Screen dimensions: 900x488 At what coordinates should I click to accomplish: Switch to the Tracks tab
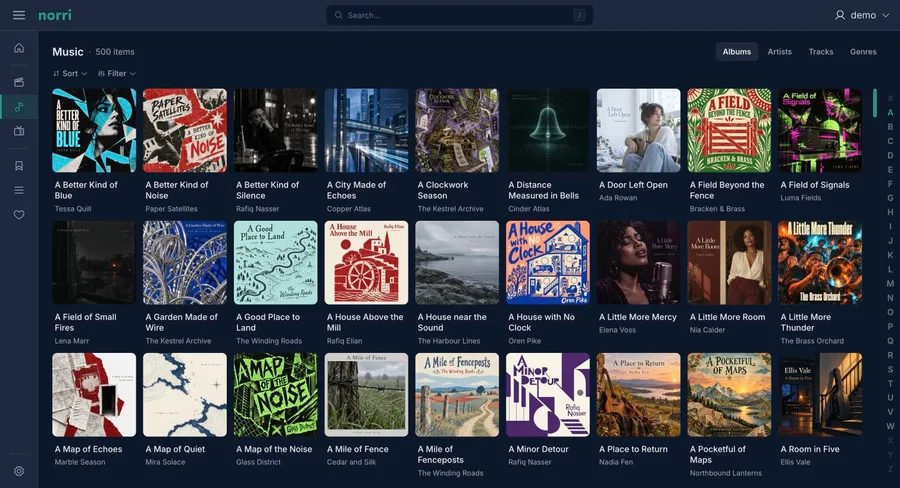coord(821,52)
